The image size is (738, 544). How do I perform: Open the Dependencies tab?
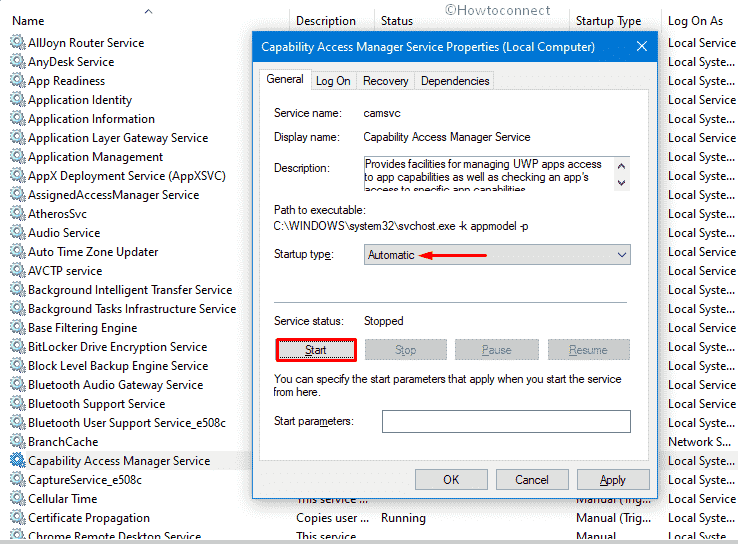(x=455, y=81)
